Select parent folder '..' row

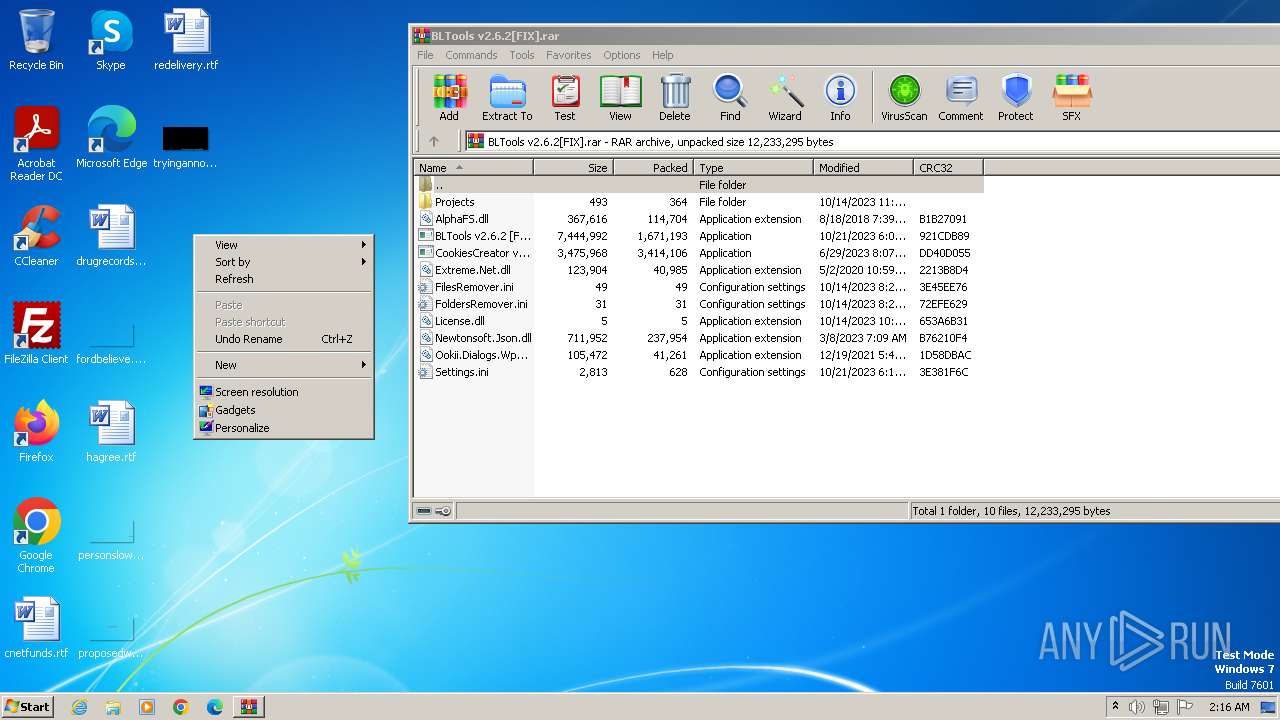[699, 185]
